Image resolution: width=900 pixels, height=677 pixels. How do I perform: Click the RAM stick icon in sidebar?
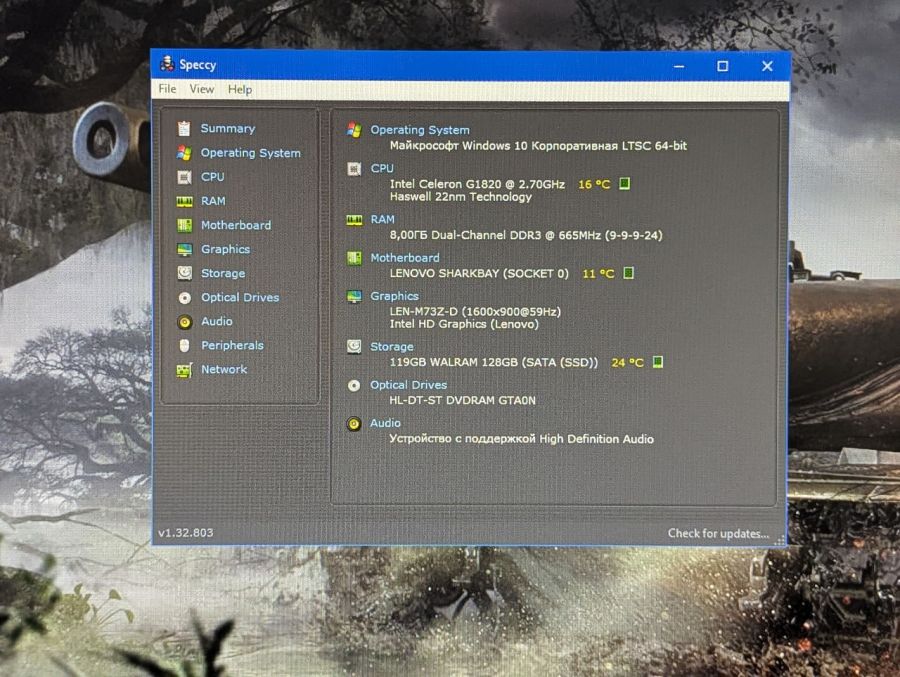pyautogui.click(x=184, y=201)
